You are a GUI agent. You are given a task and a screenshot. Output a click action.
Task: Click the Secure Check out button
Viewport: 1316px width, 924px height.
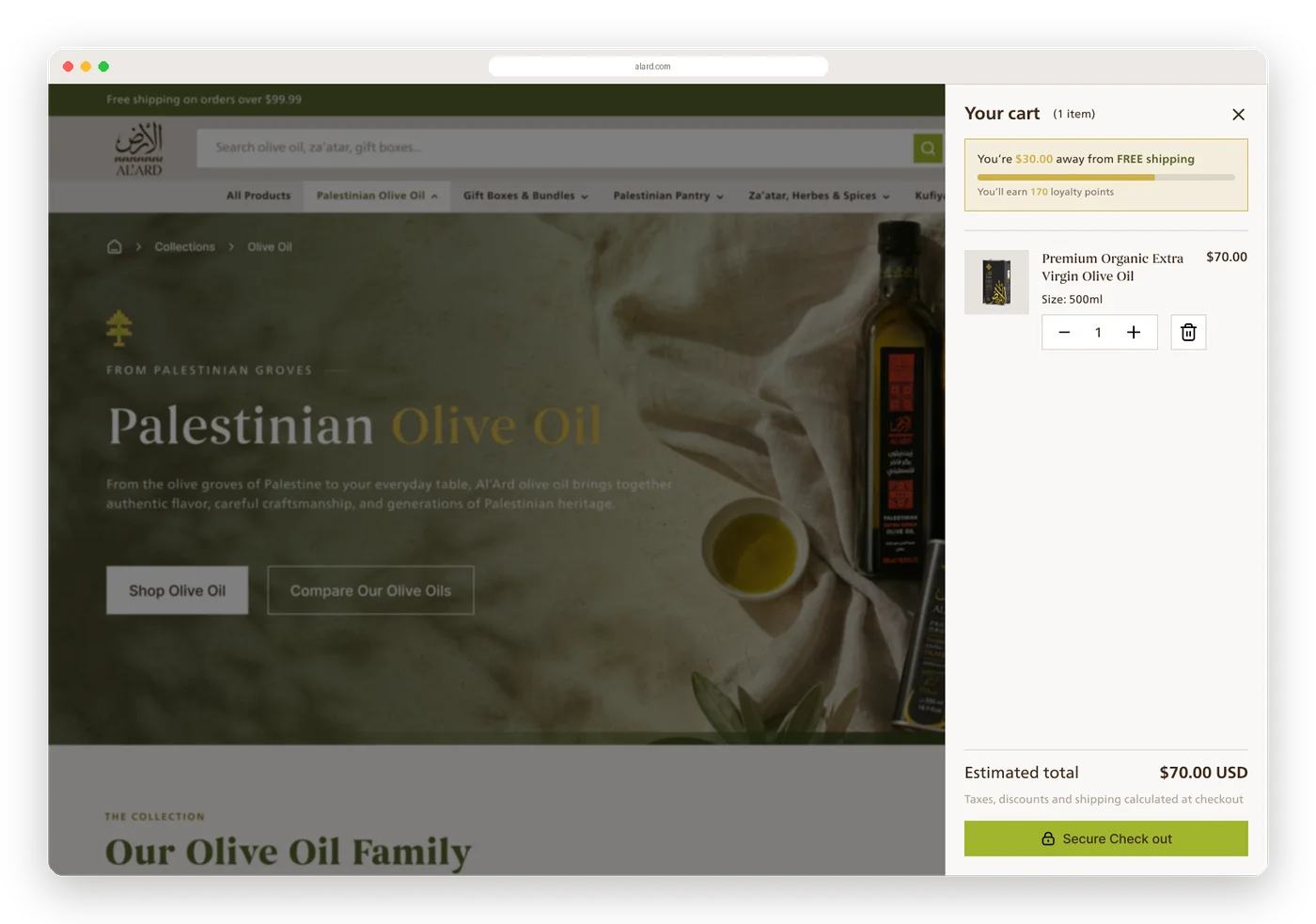tap(1105, 838)
